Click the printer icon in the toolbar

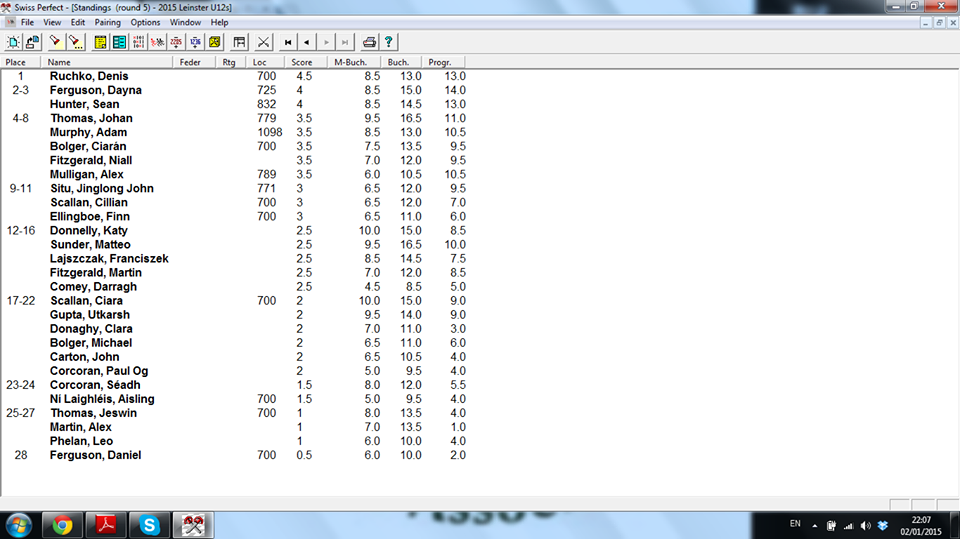(369, 42)
